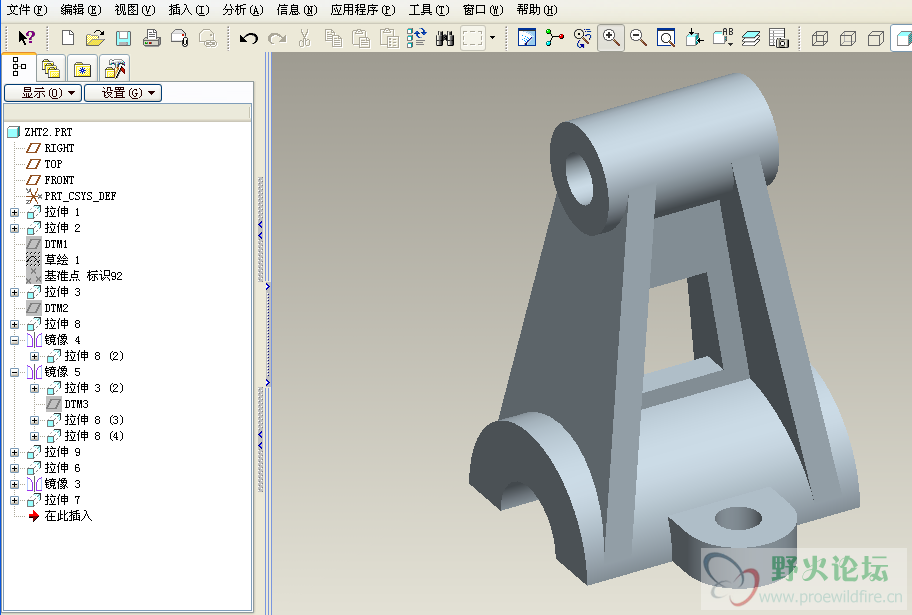This screenshot has height=615, width=912.
Task: Collapse the 镜像 5 node
Action: (15, 372)
